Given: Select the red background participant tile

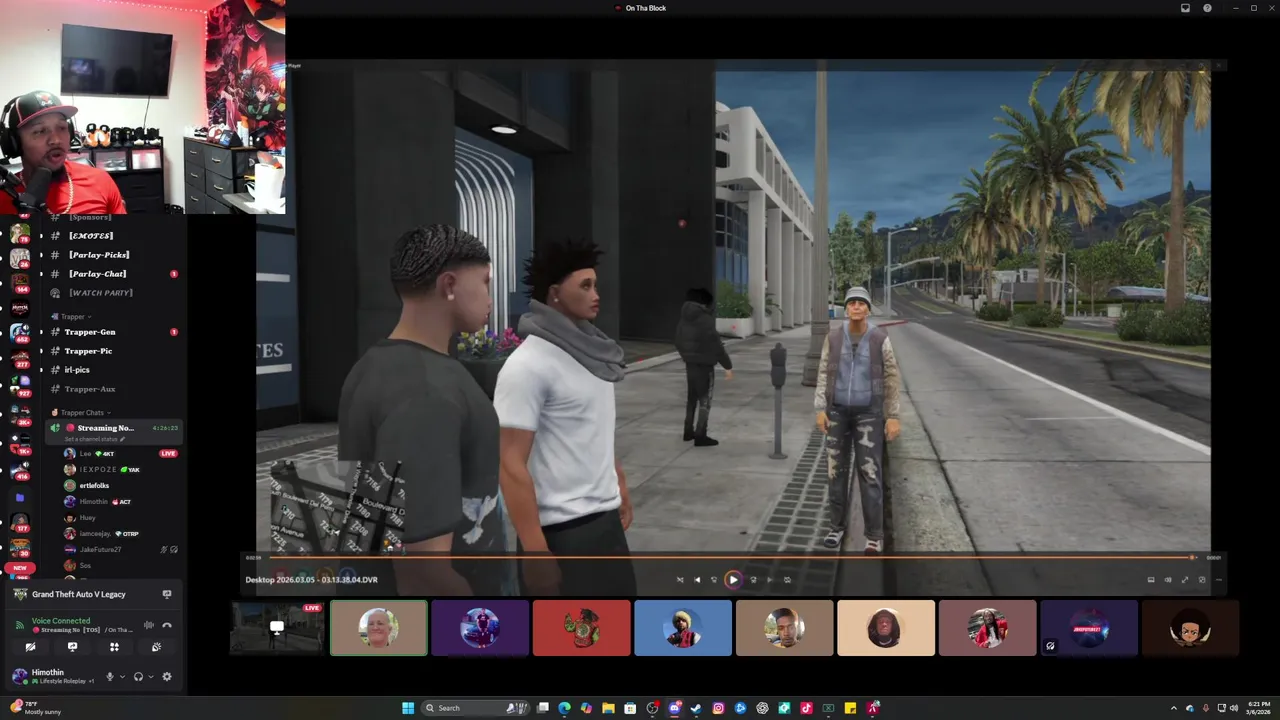Looking at the screenshot, I should coord(582,628).
